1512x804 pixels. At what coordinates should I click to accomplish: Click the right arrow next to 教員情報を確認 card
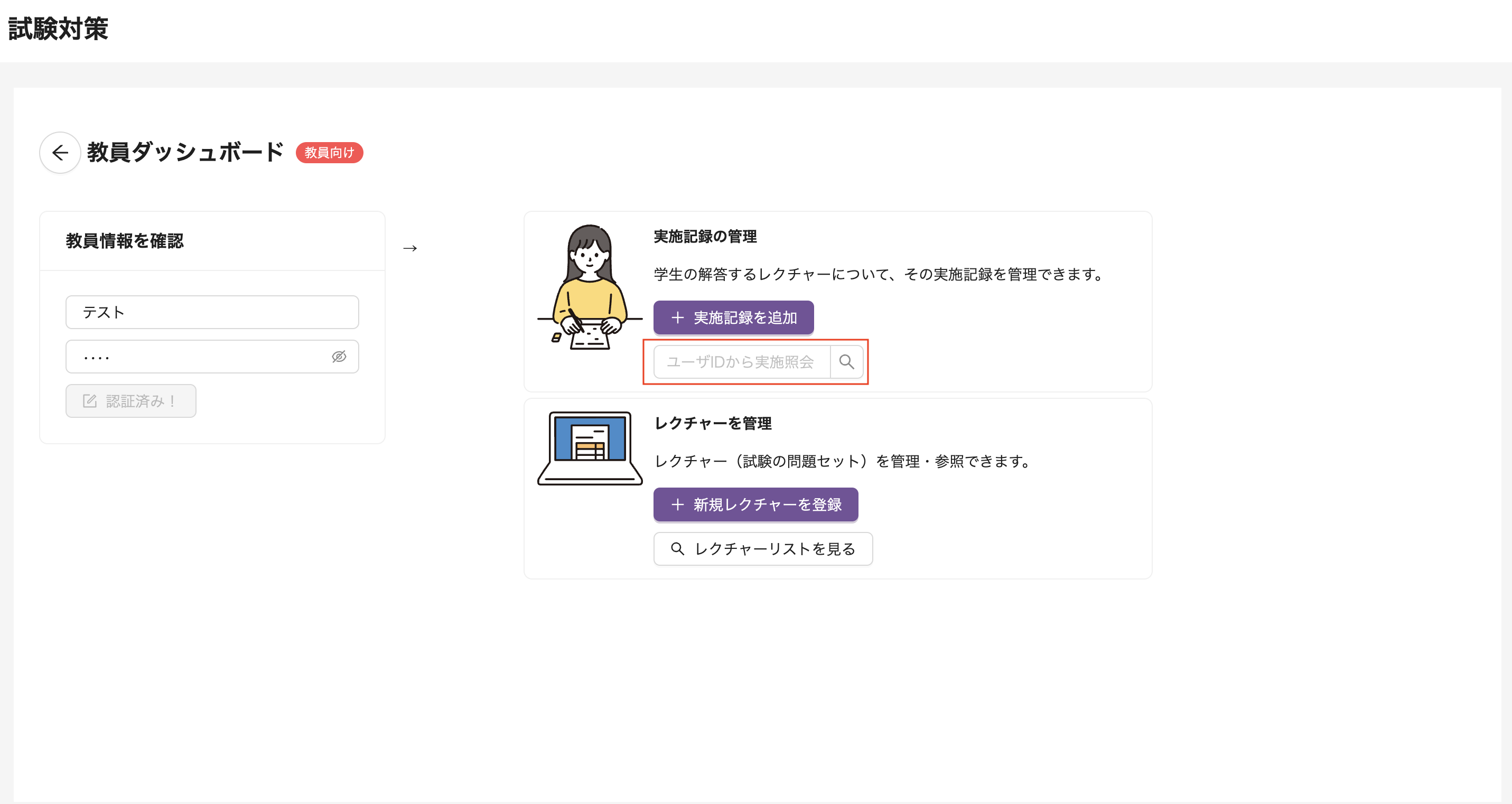click(x=409, y=248)
